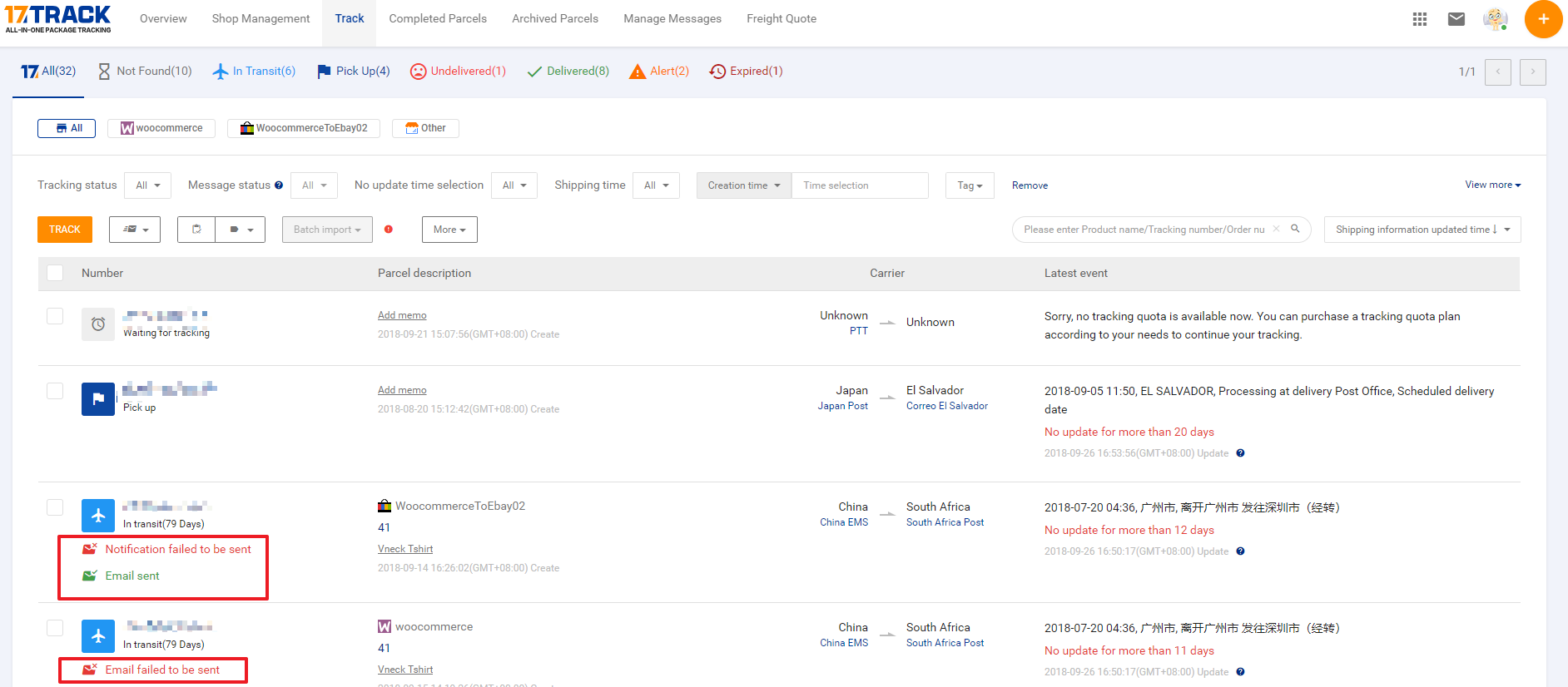This screenshot has height=687, width=1568.
Task: Click the orange plus add button
Action: [x=1543, y=19]
